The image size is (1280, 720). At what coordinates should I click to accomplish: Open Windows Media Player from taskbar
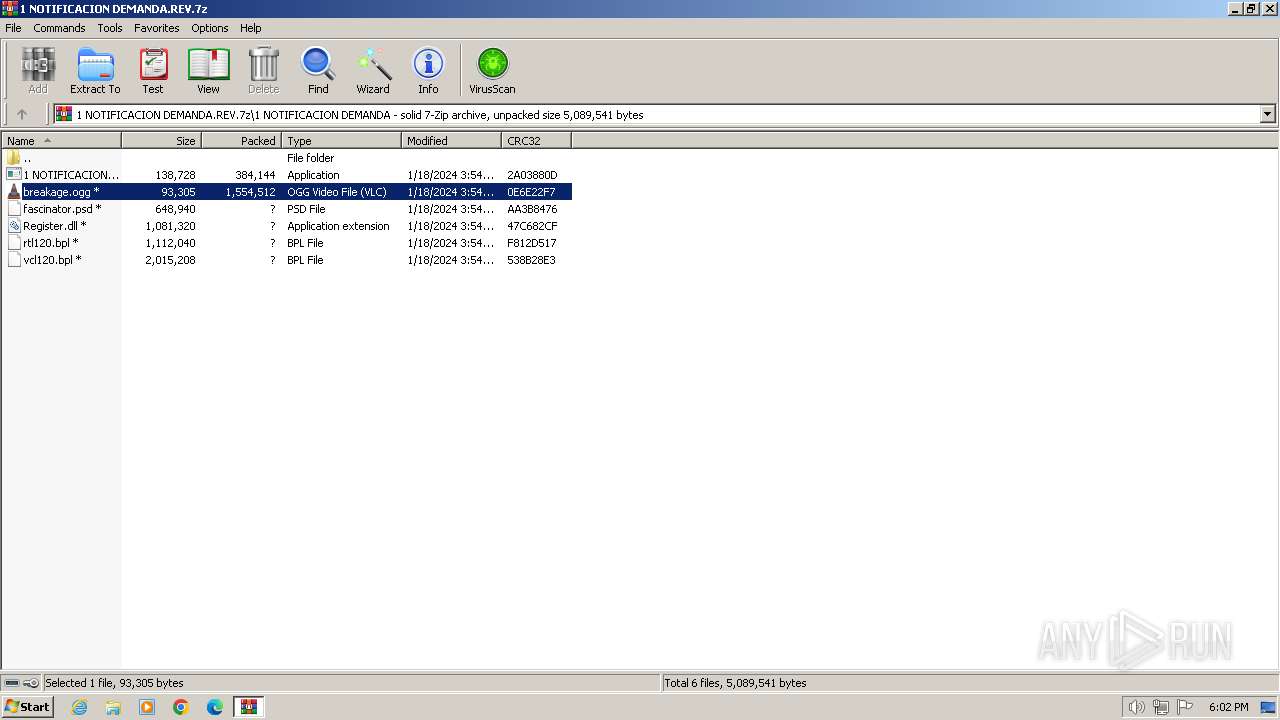click(147, 707)
